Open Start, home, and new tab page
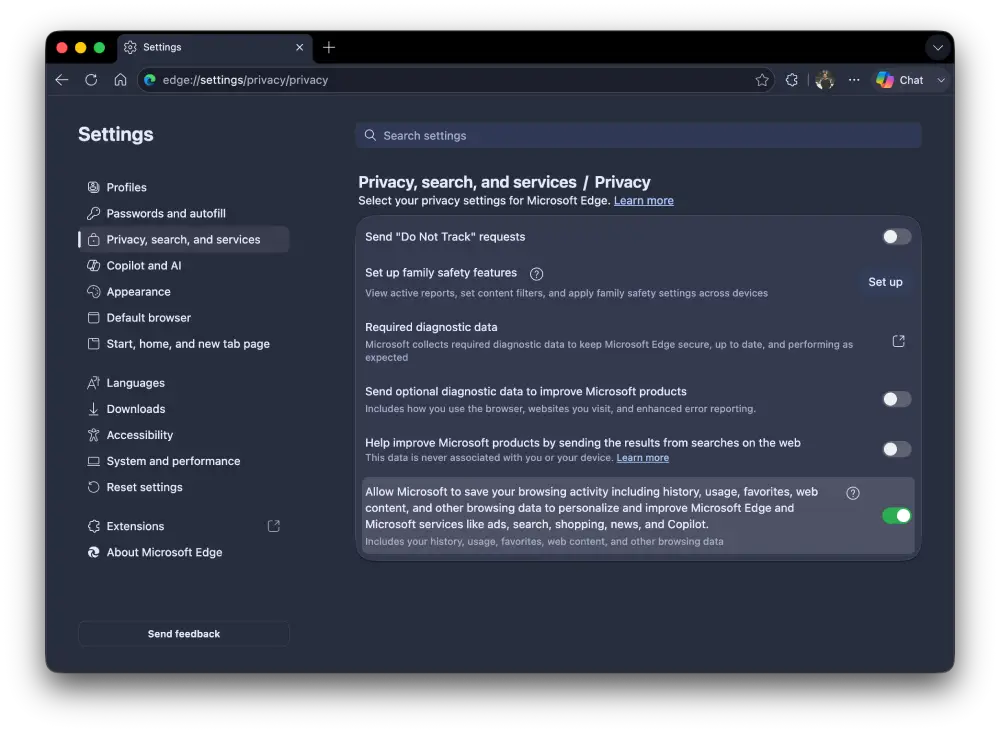Image resolution: width=1000 pixels, height=733 pixels. pos(184,344)
